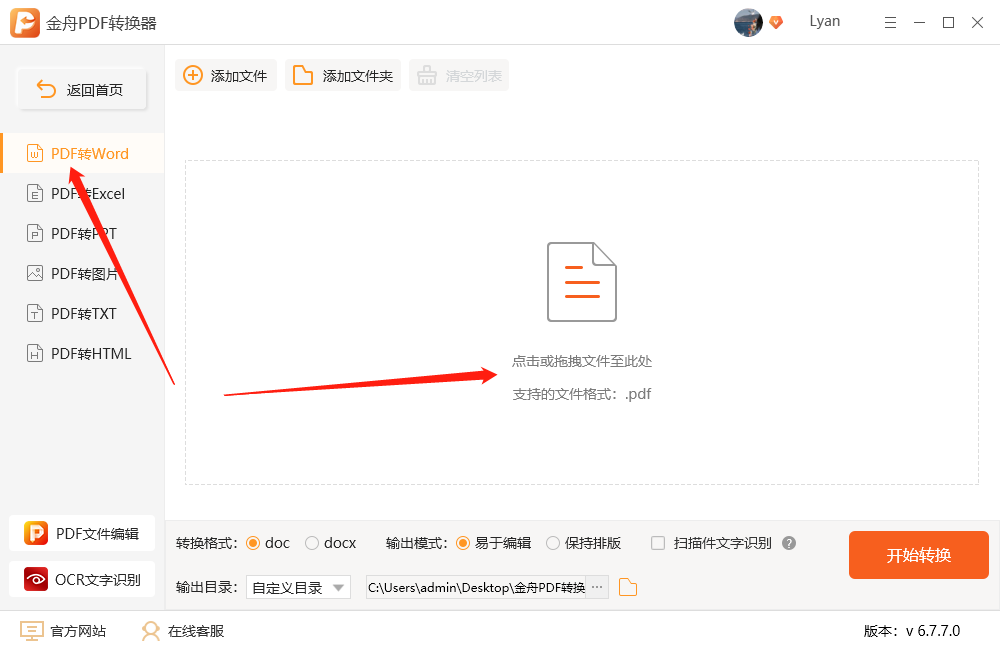The height and width of the screenshot is (650, 1000).
Task: Click the 返回首页 button
Action: pyautogui.click(x=82, y=89)
